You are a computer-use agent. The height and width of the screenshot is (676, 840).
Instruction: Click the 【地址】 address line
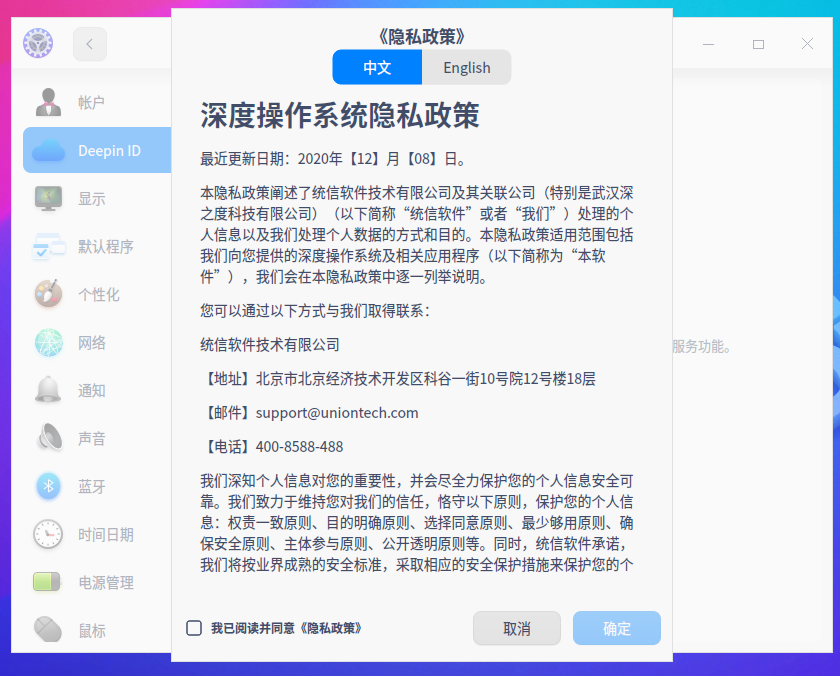pos(398,379)
